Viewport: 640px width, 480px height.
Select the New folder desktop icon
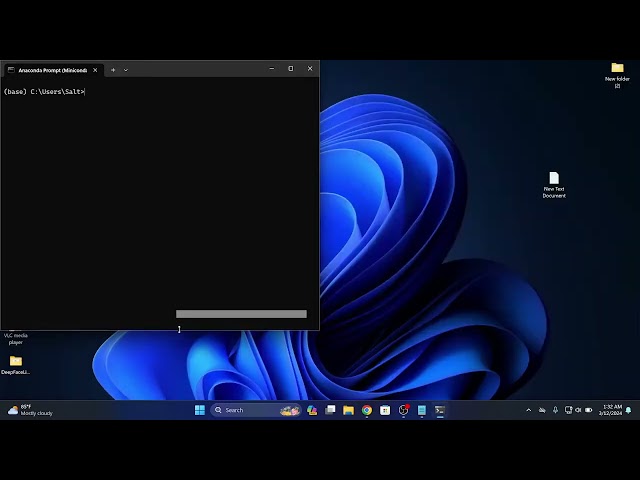tap(617, 74)
